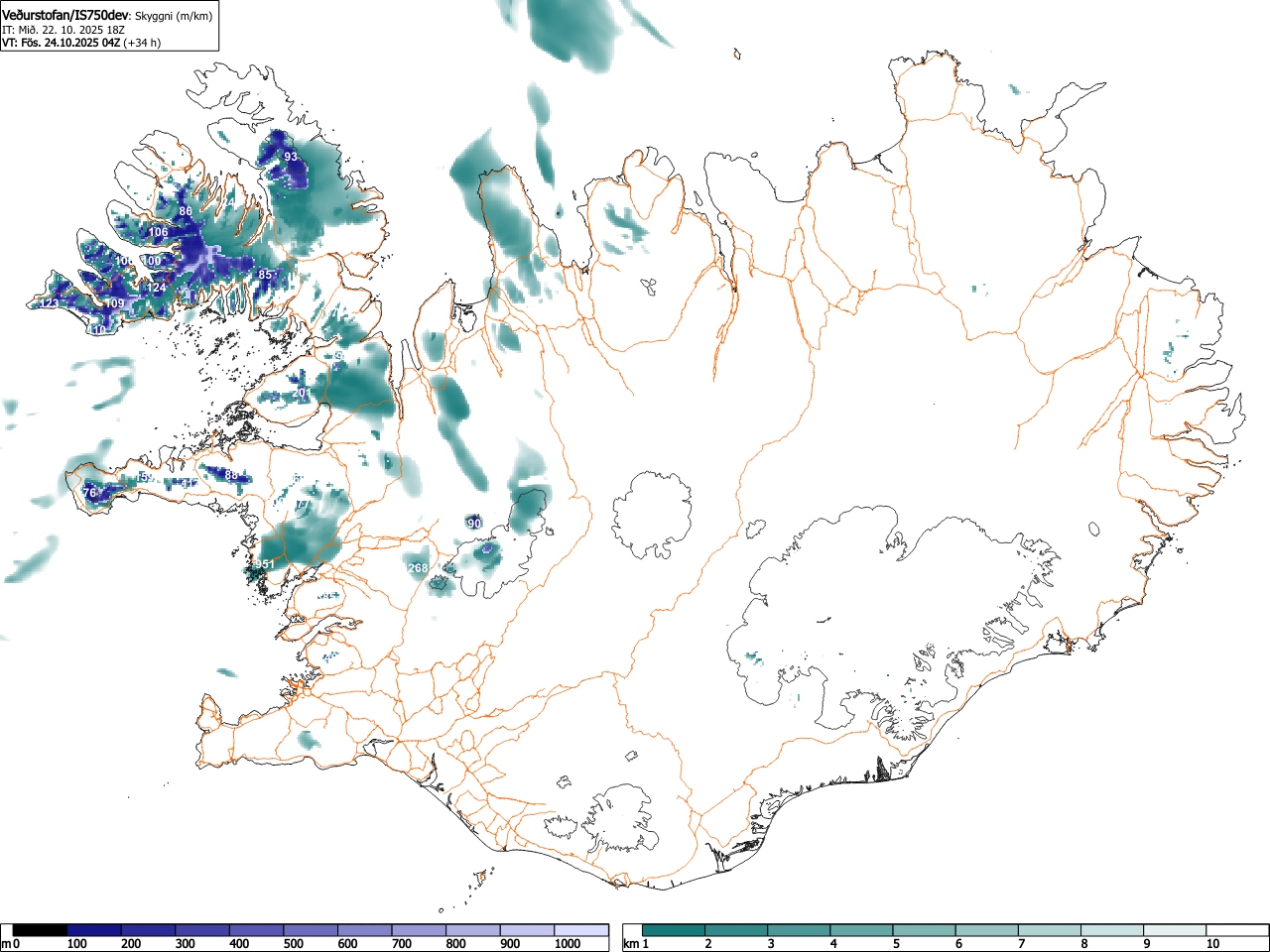Click the 7–8 km legend swatch
The image size is (1270, 952).
[1049, 930]
